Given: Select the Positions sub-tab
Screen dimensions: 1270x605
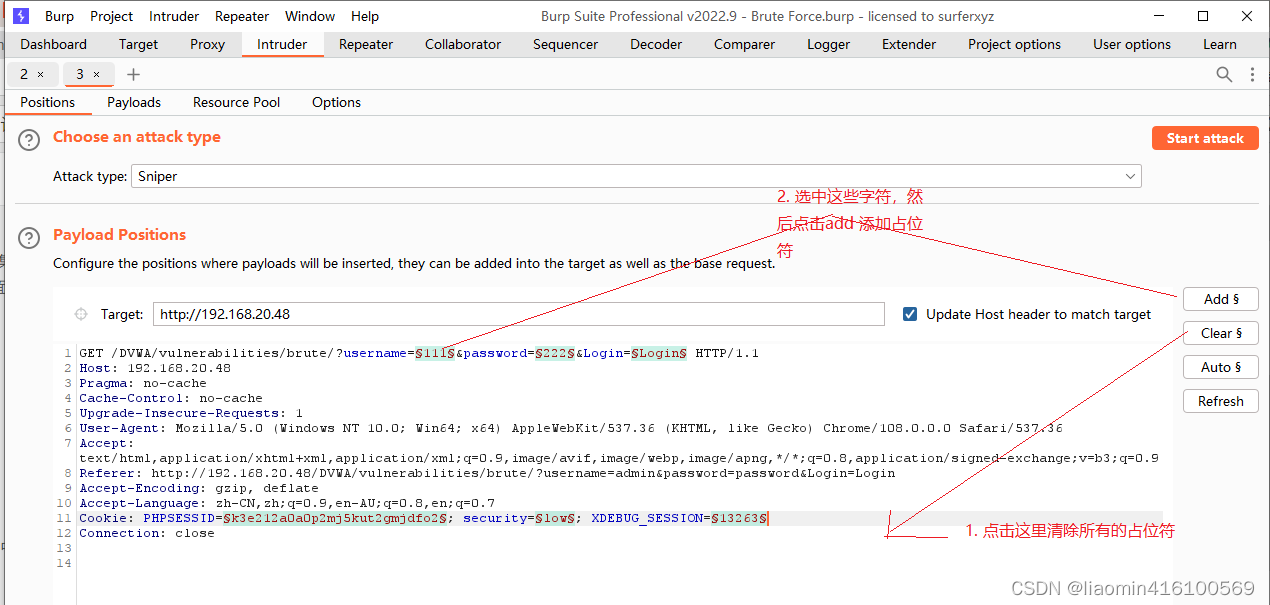Looking at the screenshot, I should [x=47, y=102].
